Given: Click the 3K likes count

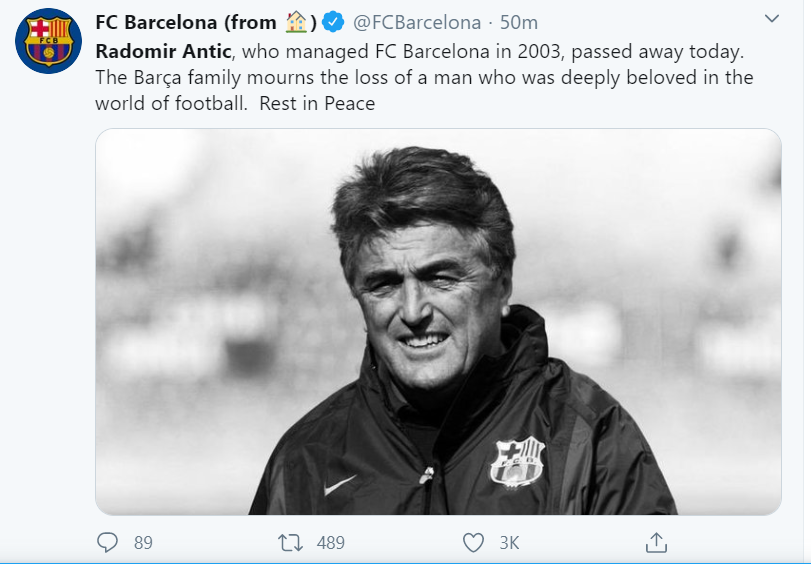Looking at the screenshot, I should [x=509, y=543].
